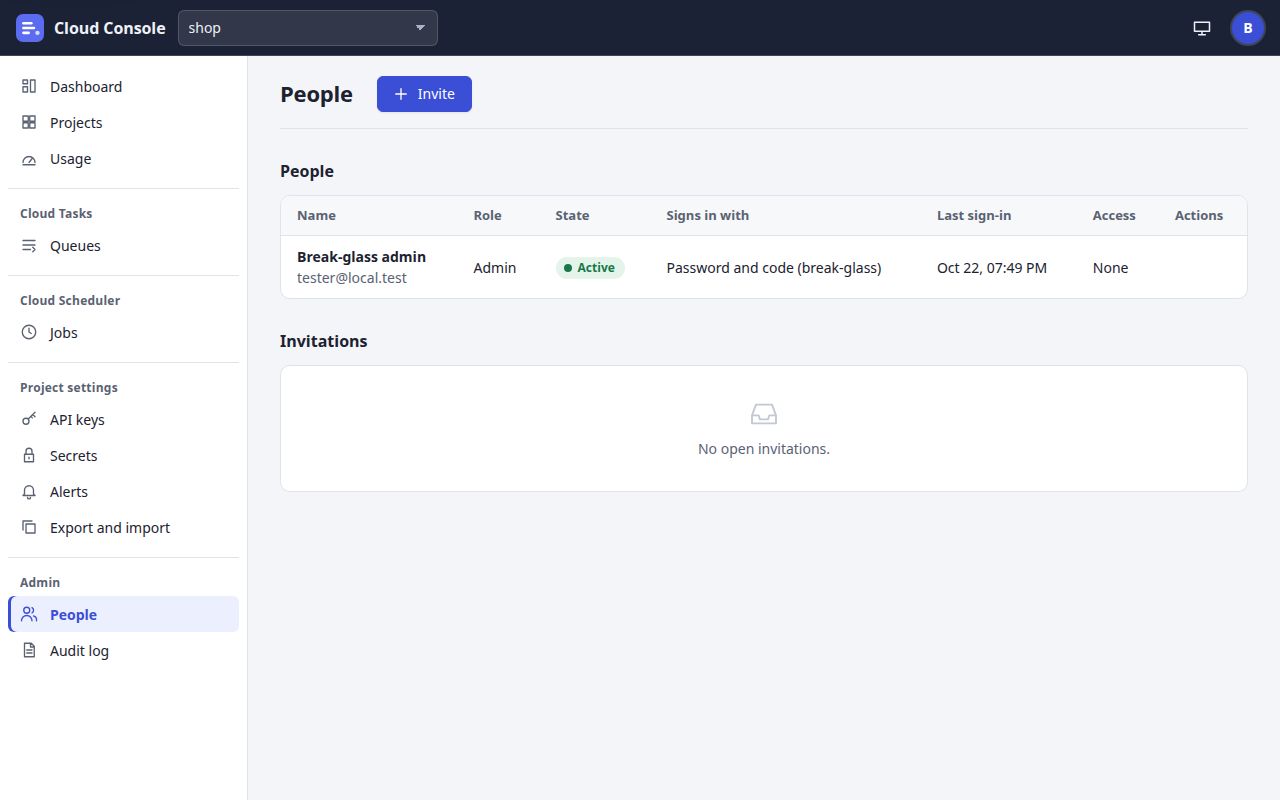
Task: Click the Audit log document icon
Action: [x=29, y=651]
